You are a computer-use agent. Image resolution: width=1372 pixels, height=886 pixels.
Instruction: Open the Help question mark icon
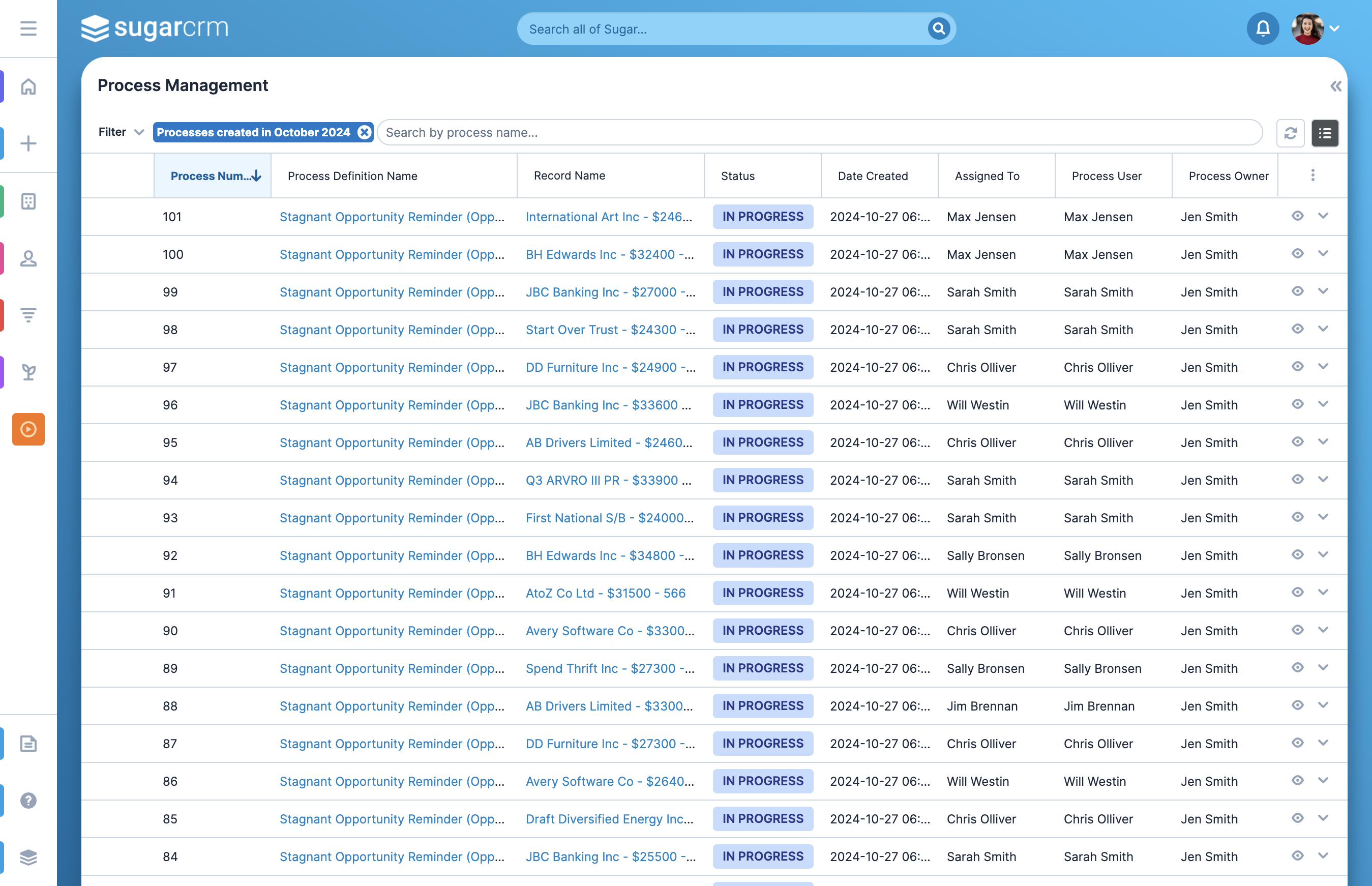(x=28, y=800)
